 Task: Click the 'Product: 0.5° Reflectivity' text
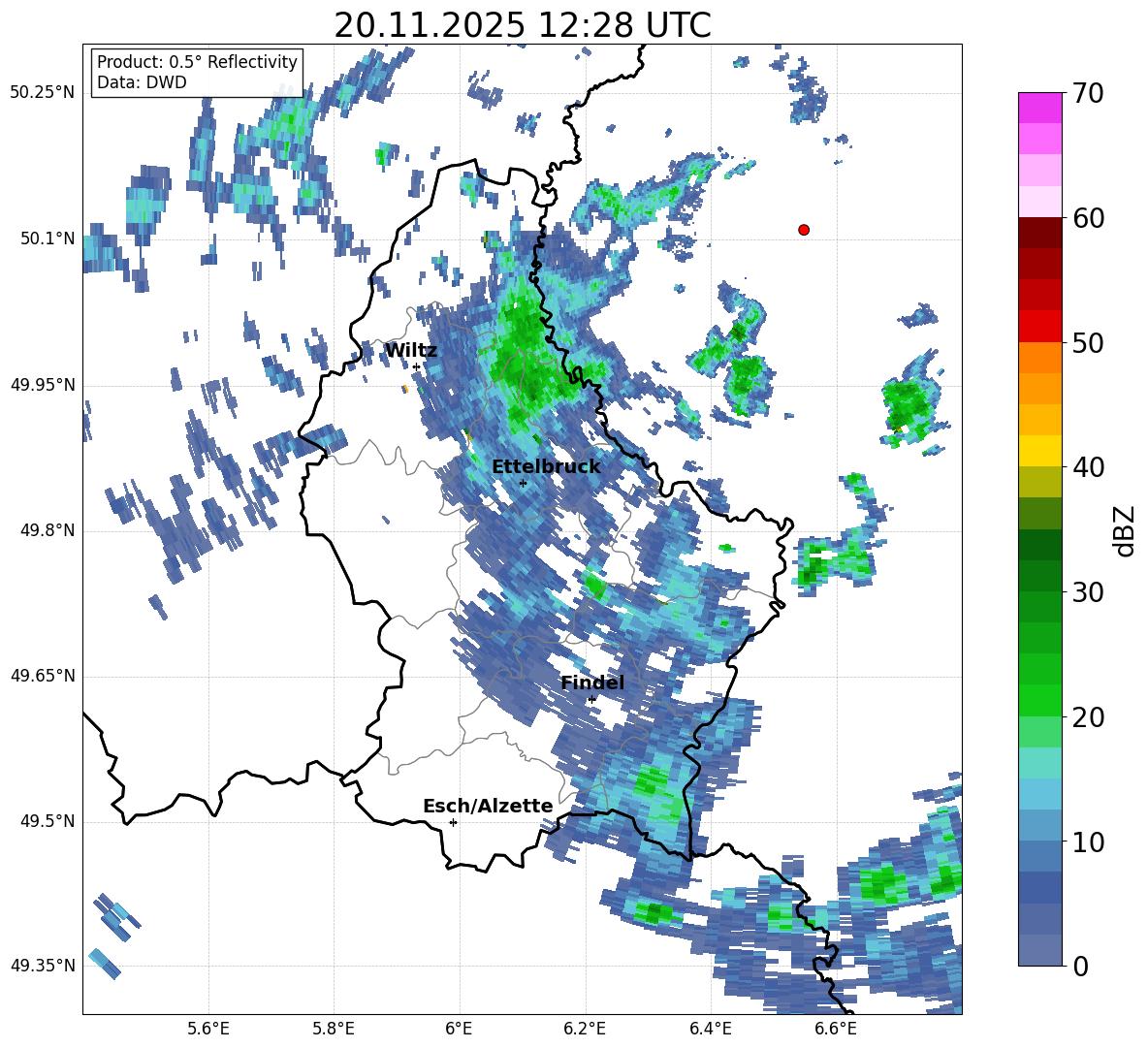pos(197,62)
